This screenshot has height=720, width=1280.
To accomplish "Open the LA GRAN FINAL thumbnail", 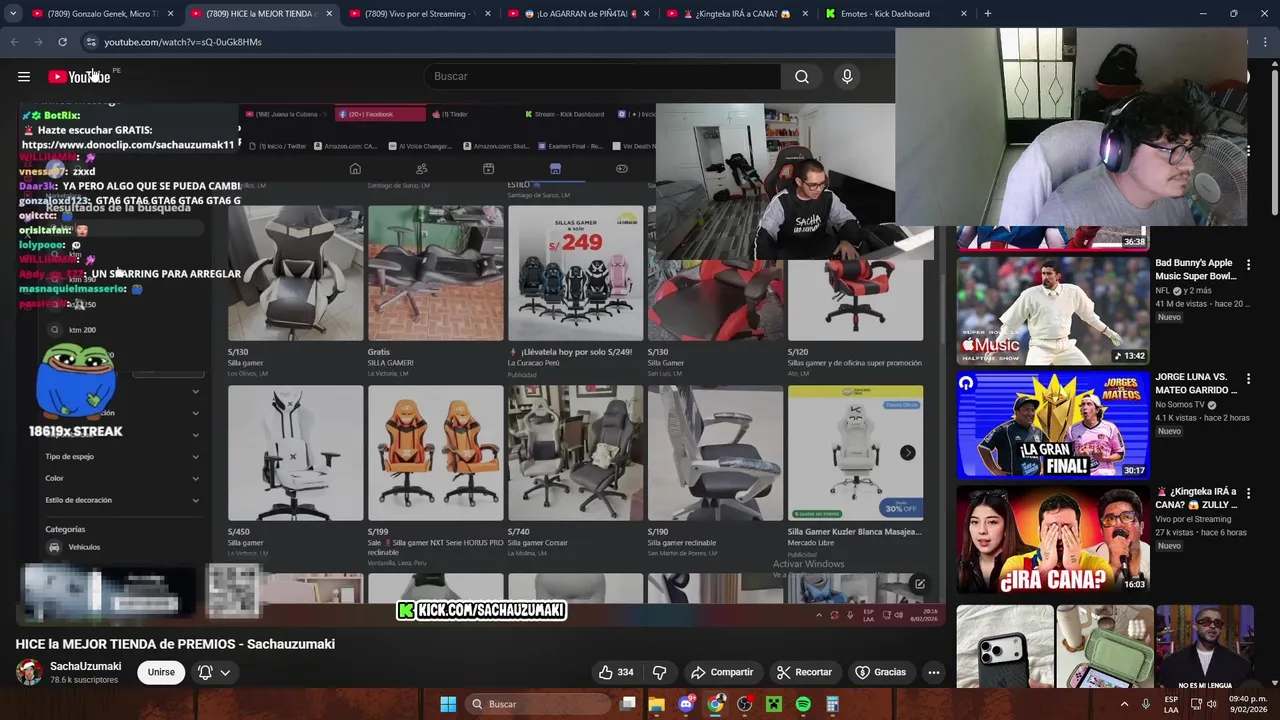I will click(x=1053, y=425).
